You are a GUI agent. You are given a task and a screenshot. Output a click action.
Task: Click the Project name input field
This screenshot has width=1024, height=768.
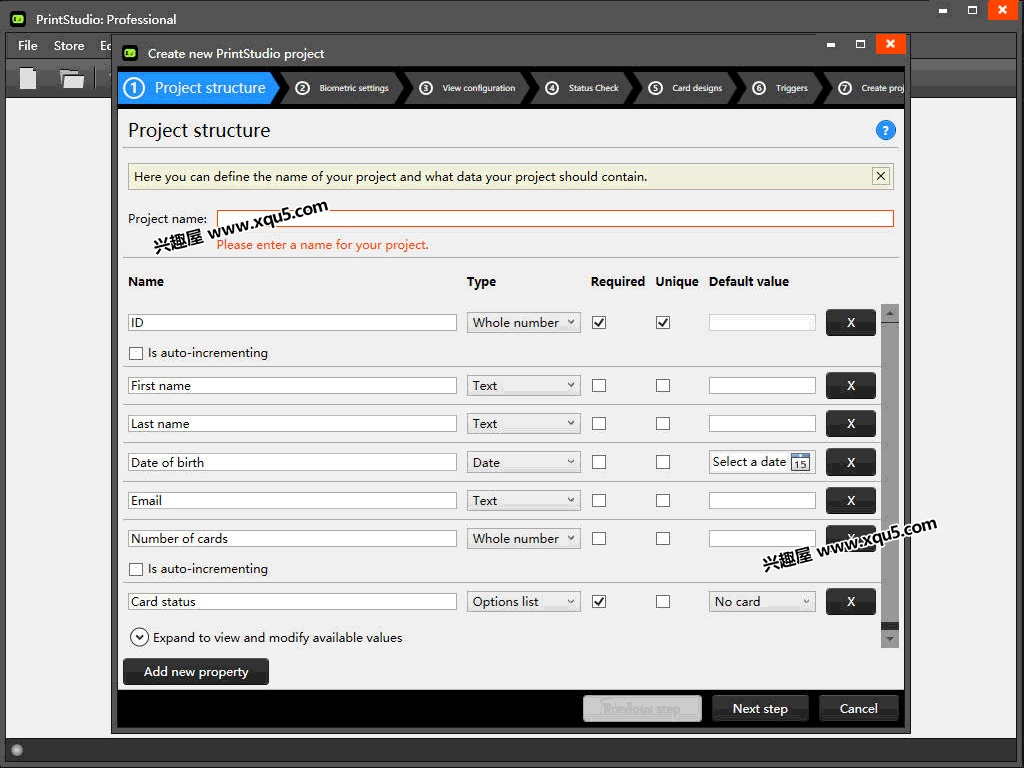(x=555, y=219)
